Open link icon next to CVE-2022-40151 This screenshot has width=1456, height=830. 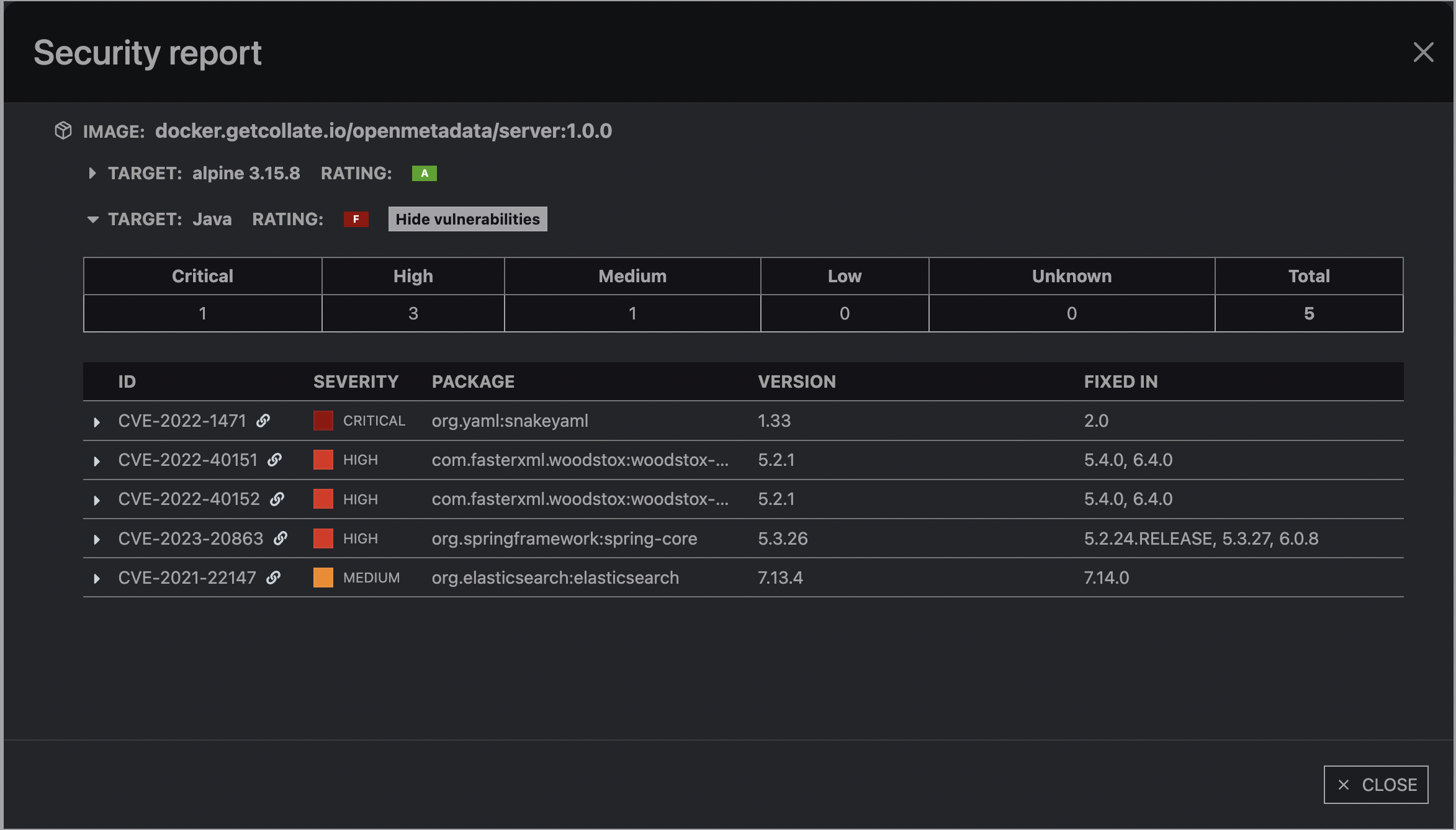pos(274,460)
